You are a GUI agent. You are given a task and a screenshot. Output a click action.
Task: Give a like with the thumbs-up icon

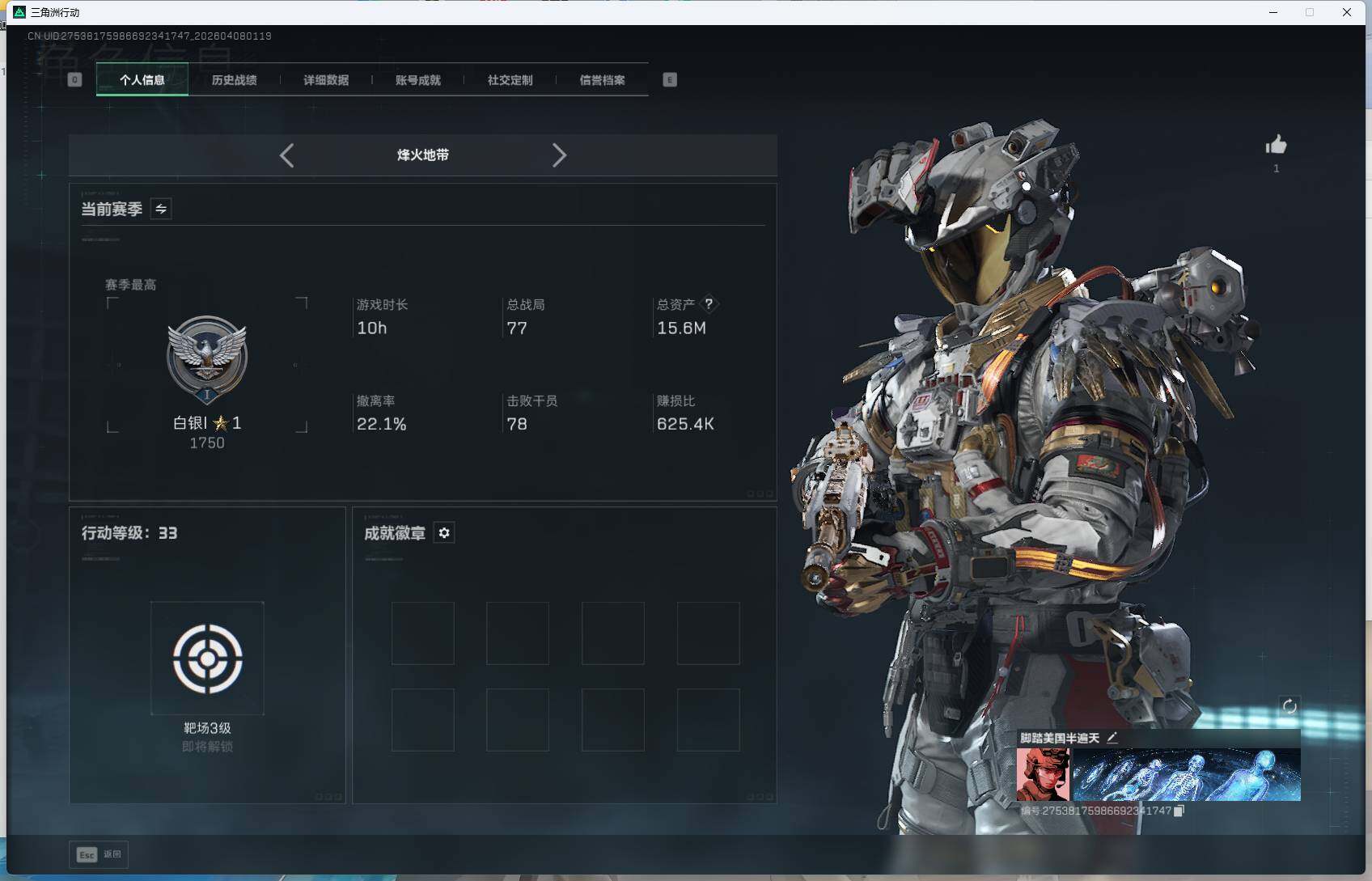pyautogui.click(x=1276, y=145)
